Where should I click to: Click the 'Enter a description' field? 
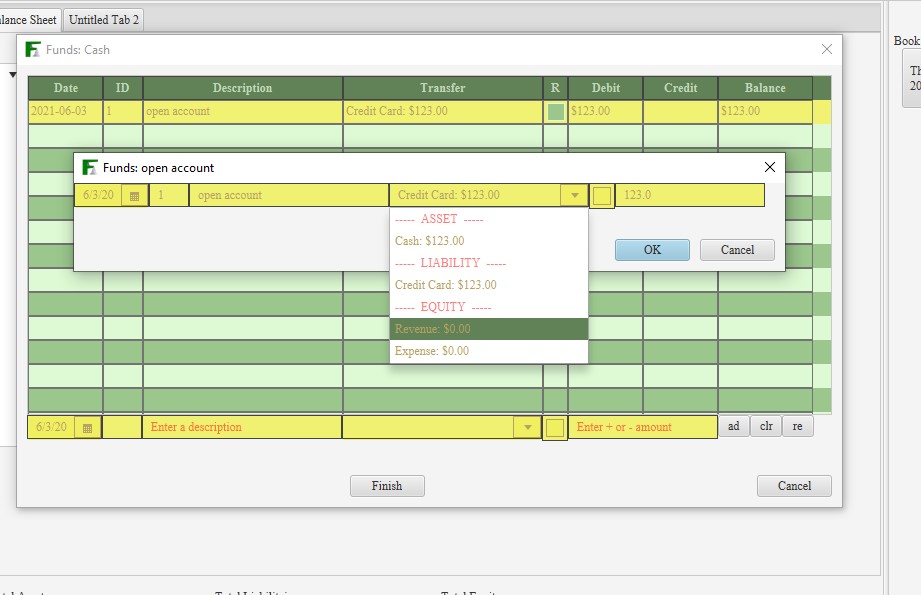pos(241,427)
